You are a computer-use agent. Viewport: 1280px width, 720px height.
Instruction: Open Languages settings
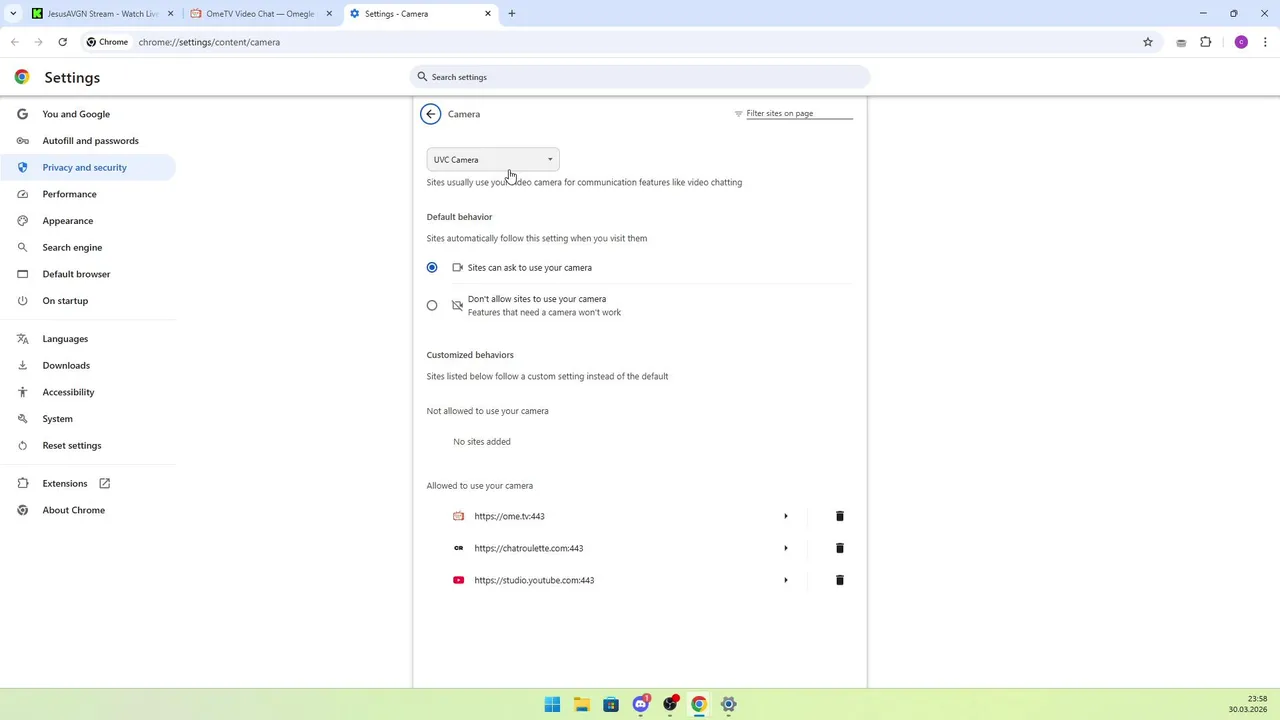click(65, 339)
